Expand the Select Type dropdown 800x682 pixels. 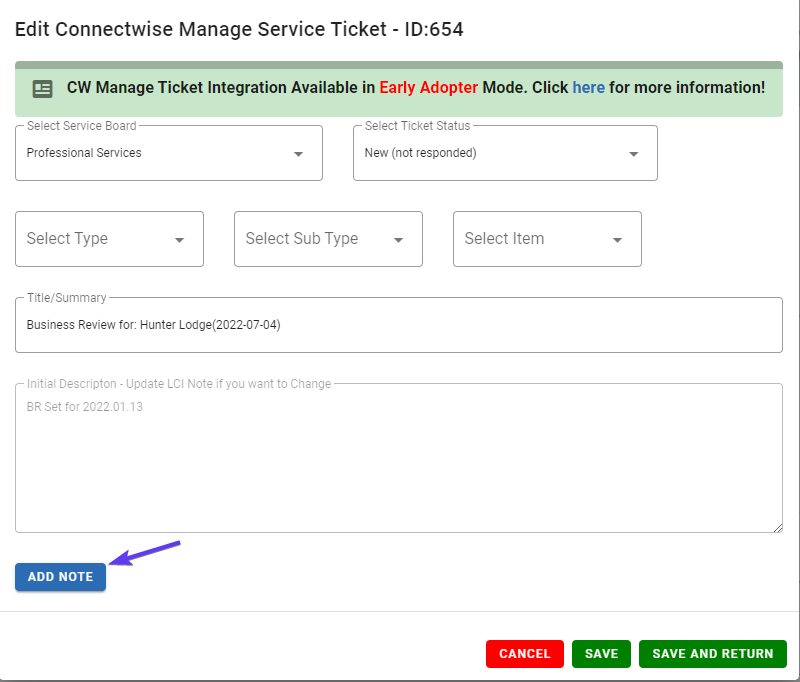click(x=109, y=239)
